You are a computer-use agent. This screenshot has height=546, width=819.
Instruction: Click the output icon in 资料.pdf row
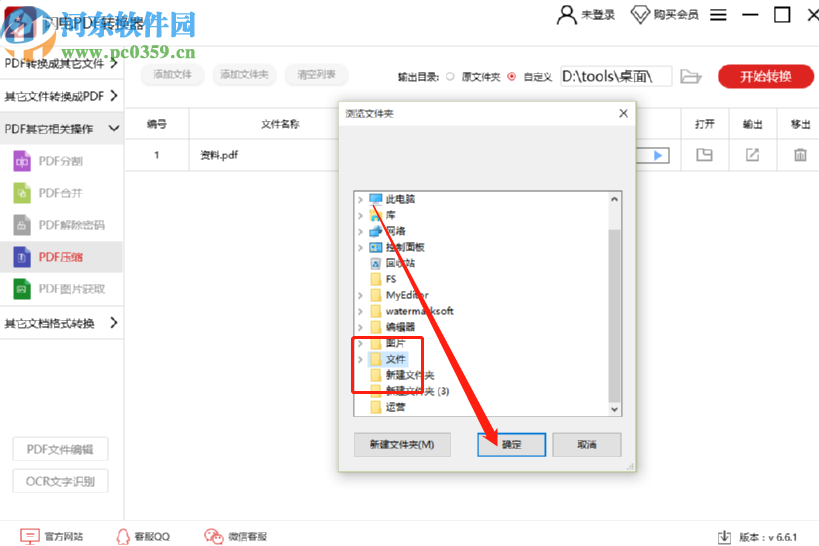[752, 155]
